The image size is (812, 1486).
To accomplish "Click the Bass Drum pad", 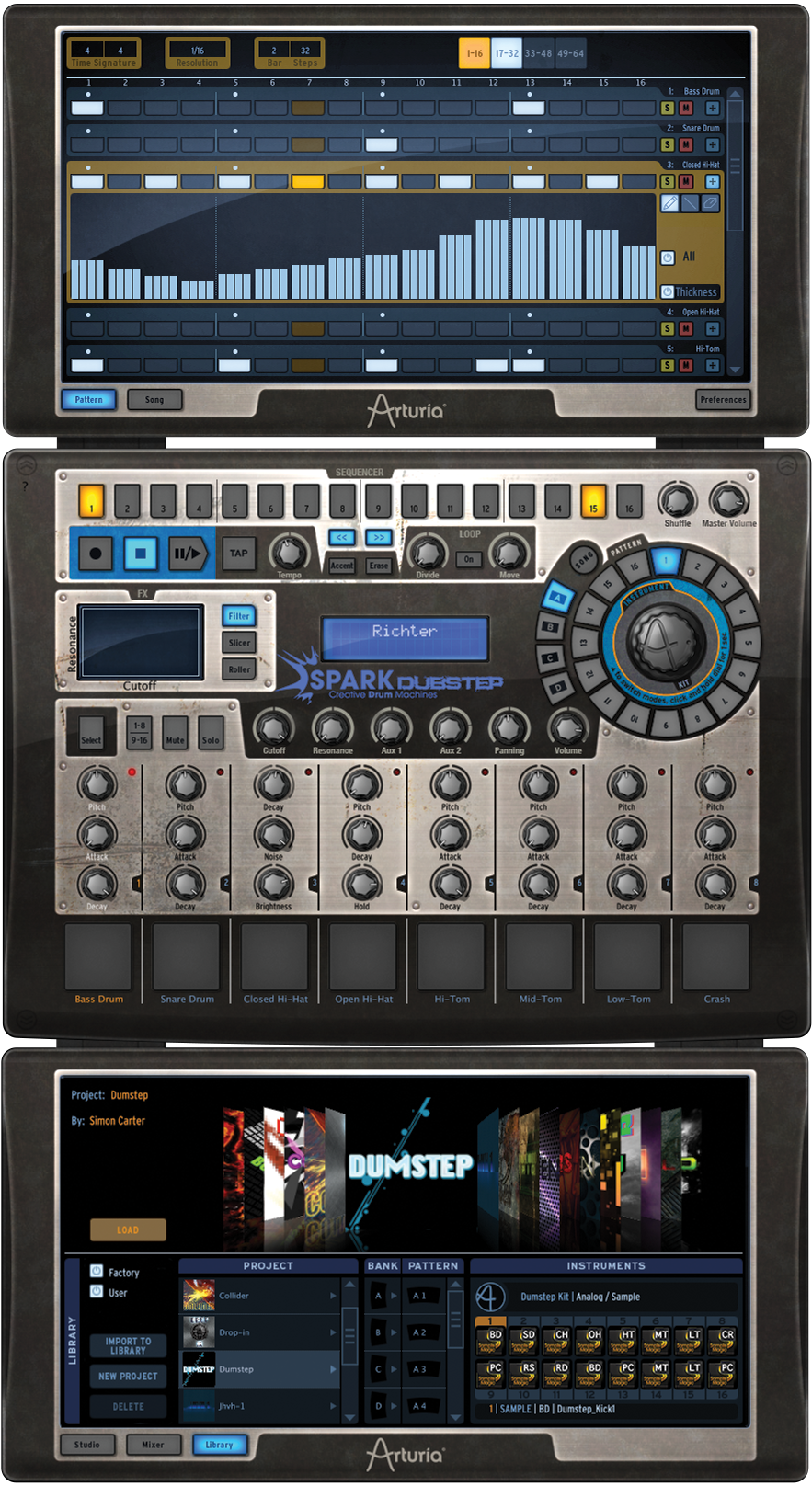I will [x=97, y=956].
